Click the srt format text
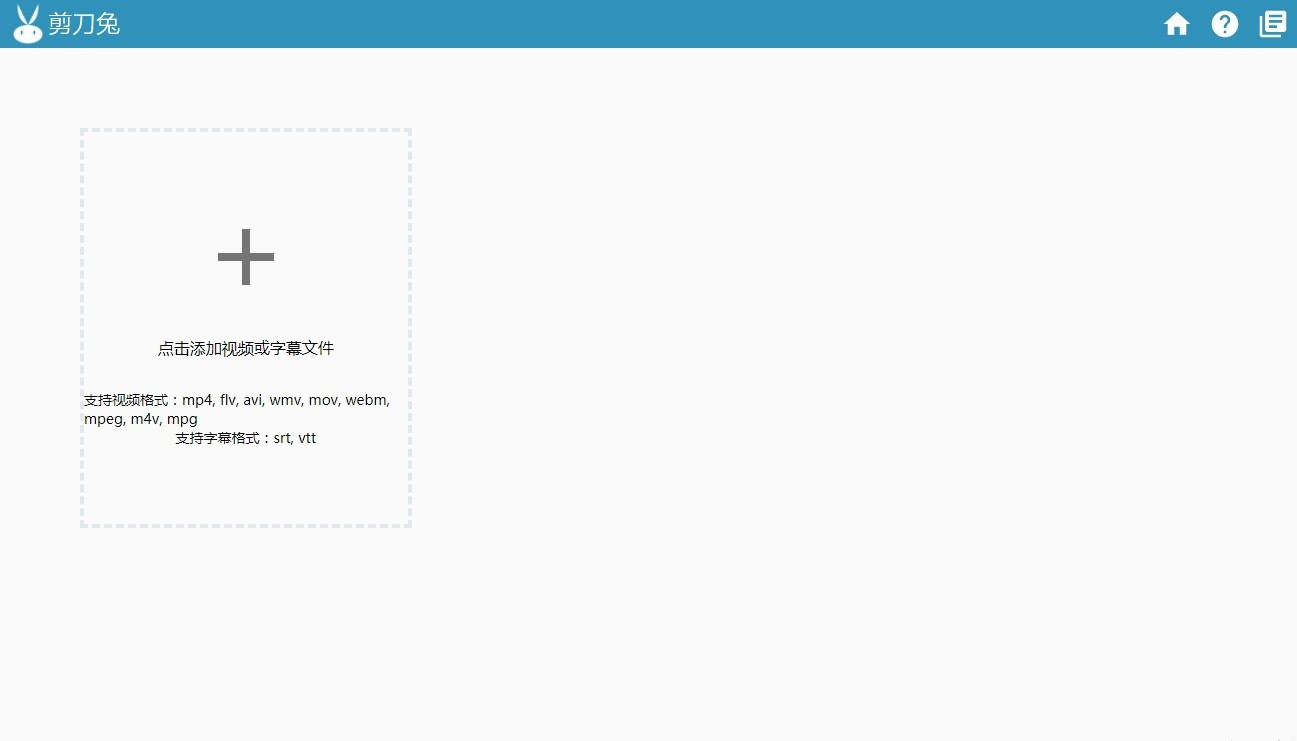Image resolution: width=1297 pixels, height=741 pixels. coord(282,438)
